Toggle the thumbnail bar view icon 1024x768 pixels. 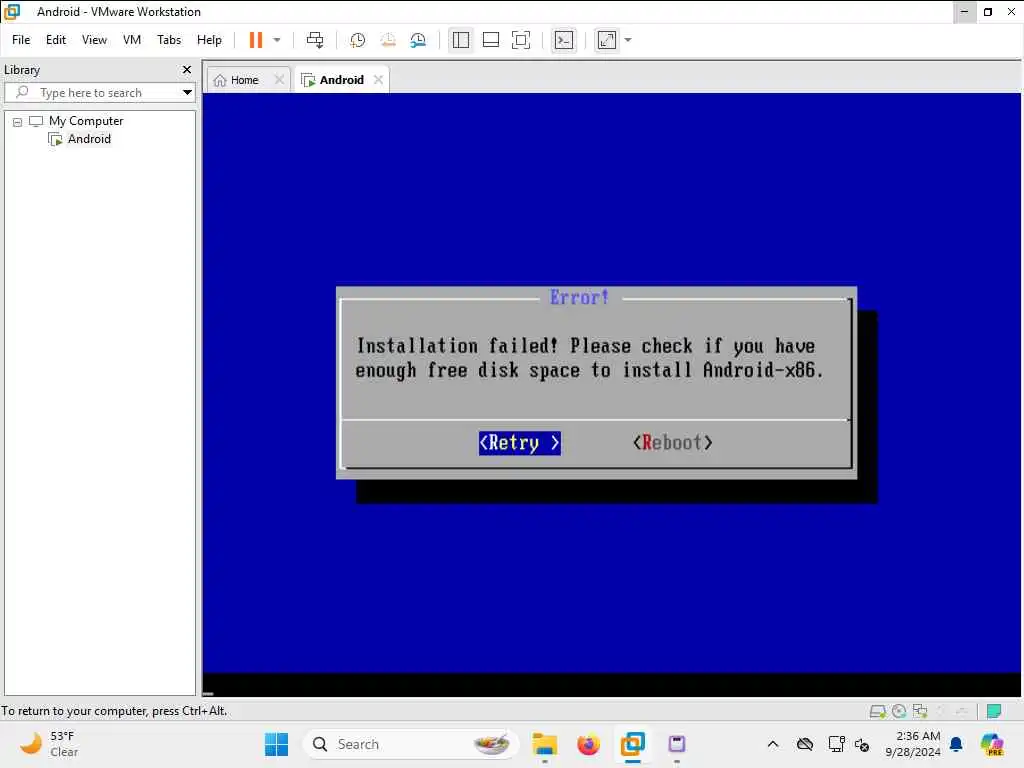pos(490,40)
